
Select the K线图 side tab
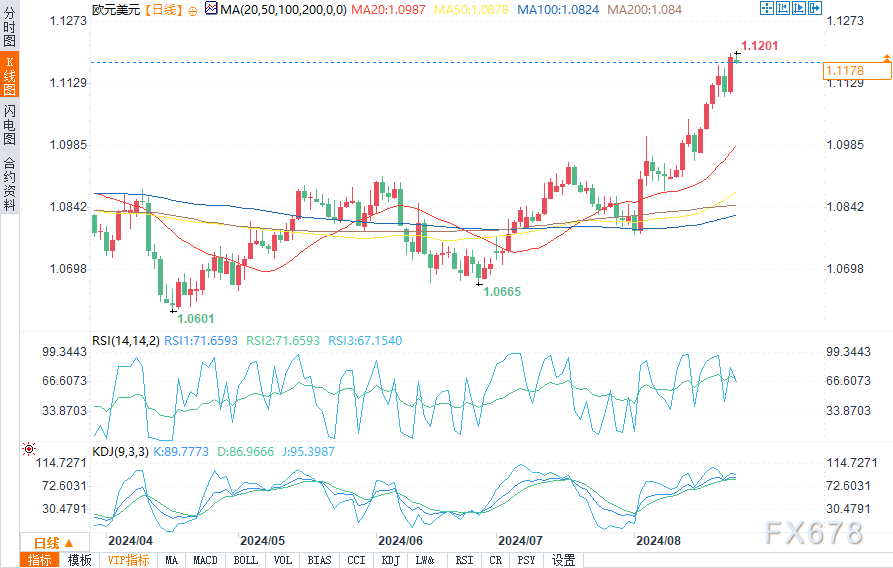tap(9, 75)
